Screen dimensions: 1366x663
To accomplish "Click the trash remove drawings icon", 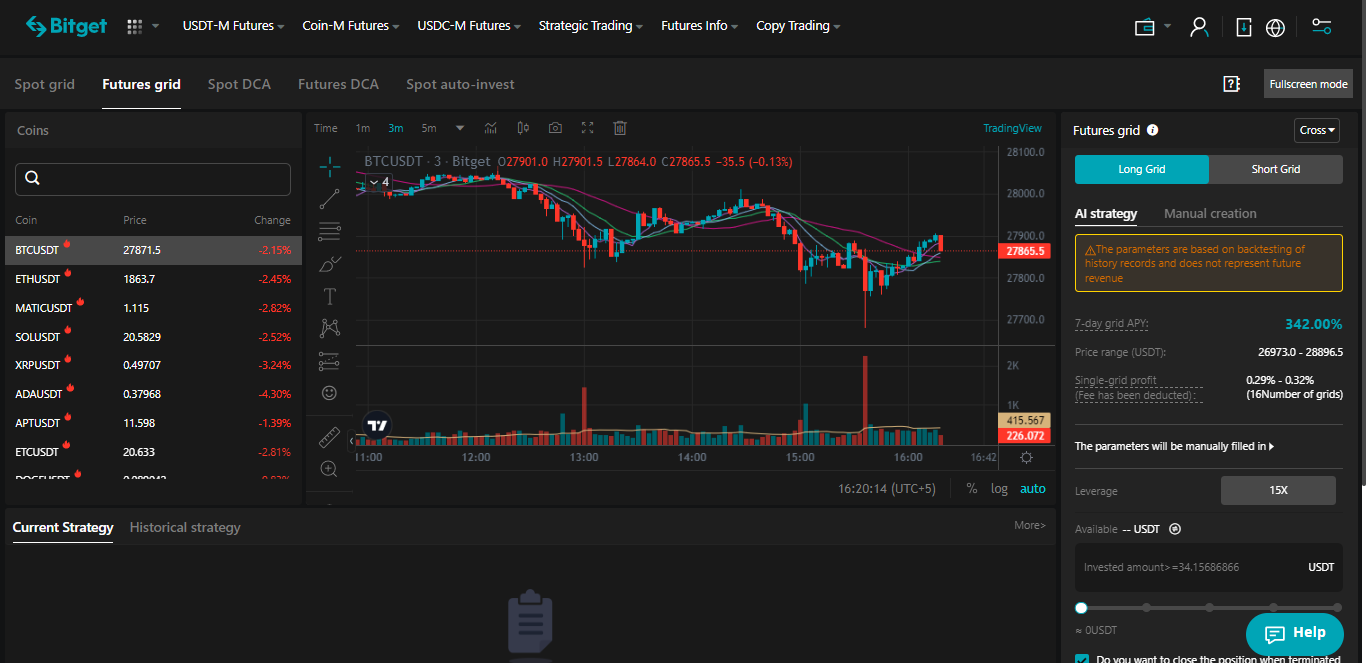I will click(620, 128).
